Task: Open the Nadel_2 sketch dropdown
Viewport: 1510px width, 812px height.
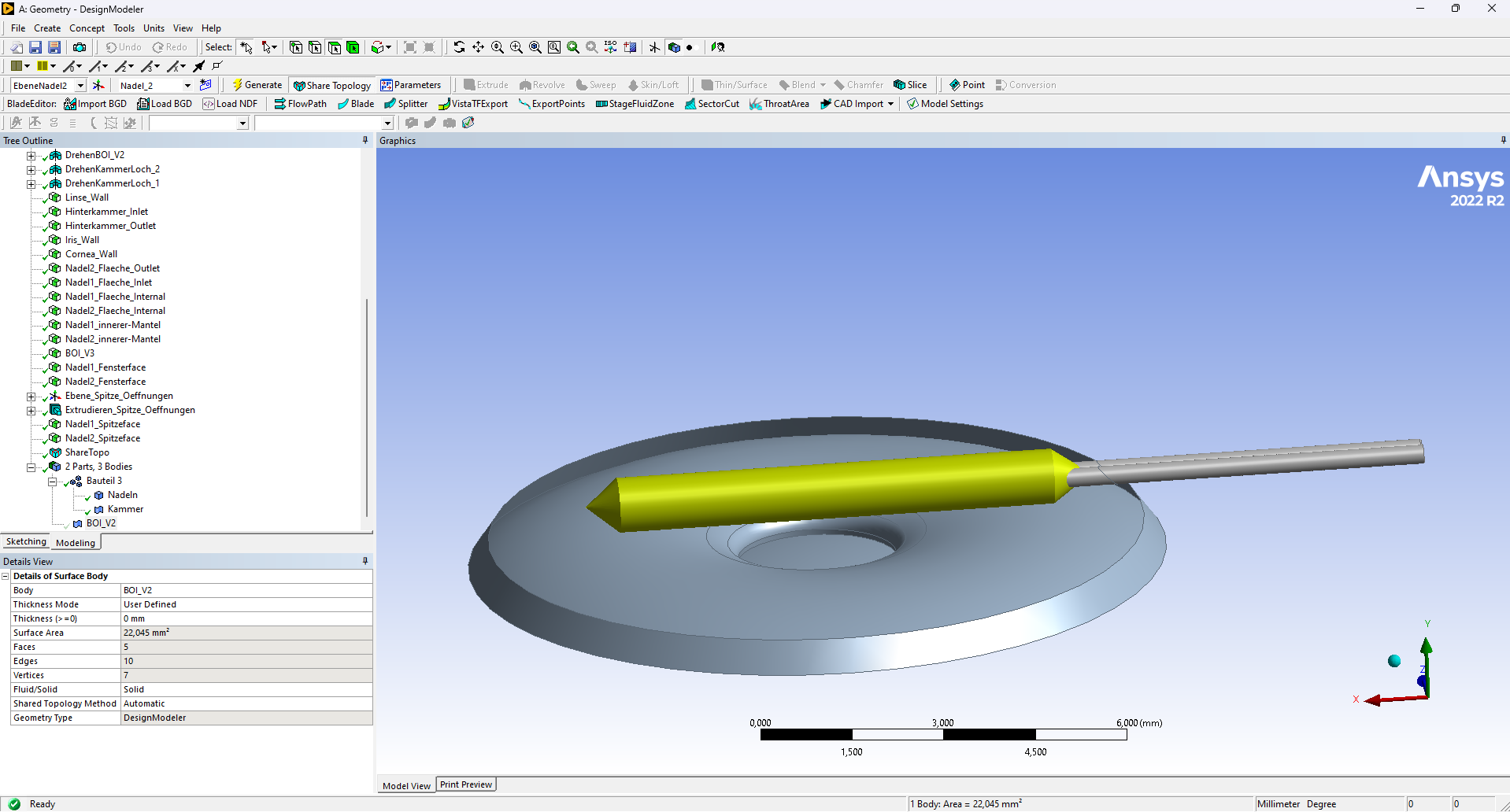Action: click(187, 85)
